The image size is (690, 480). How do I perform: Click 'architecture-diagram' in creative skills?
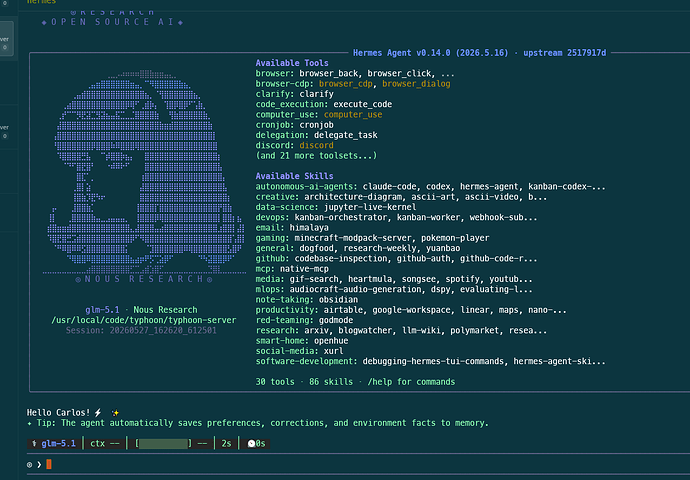click(353, 197)
